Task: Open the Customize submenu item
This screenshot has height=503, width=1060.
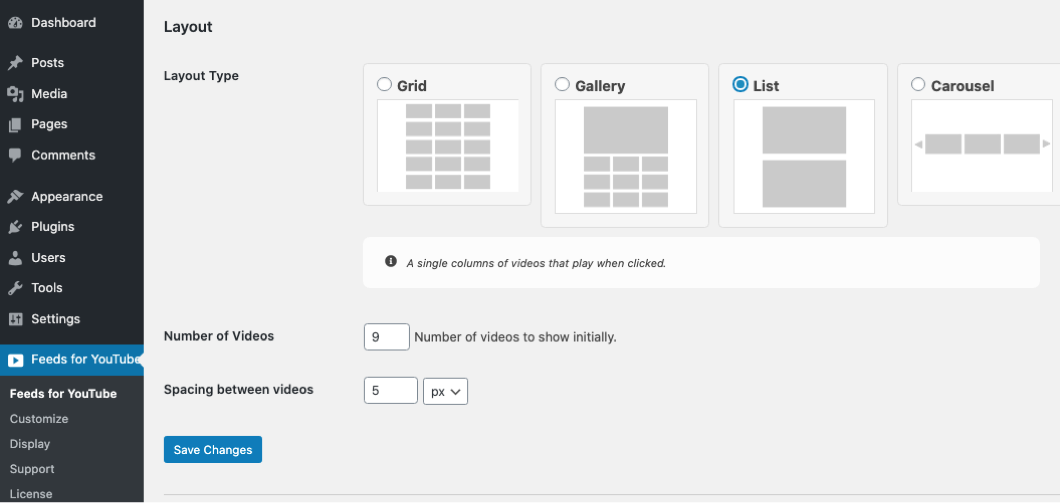Action: [x=39, y=419]
